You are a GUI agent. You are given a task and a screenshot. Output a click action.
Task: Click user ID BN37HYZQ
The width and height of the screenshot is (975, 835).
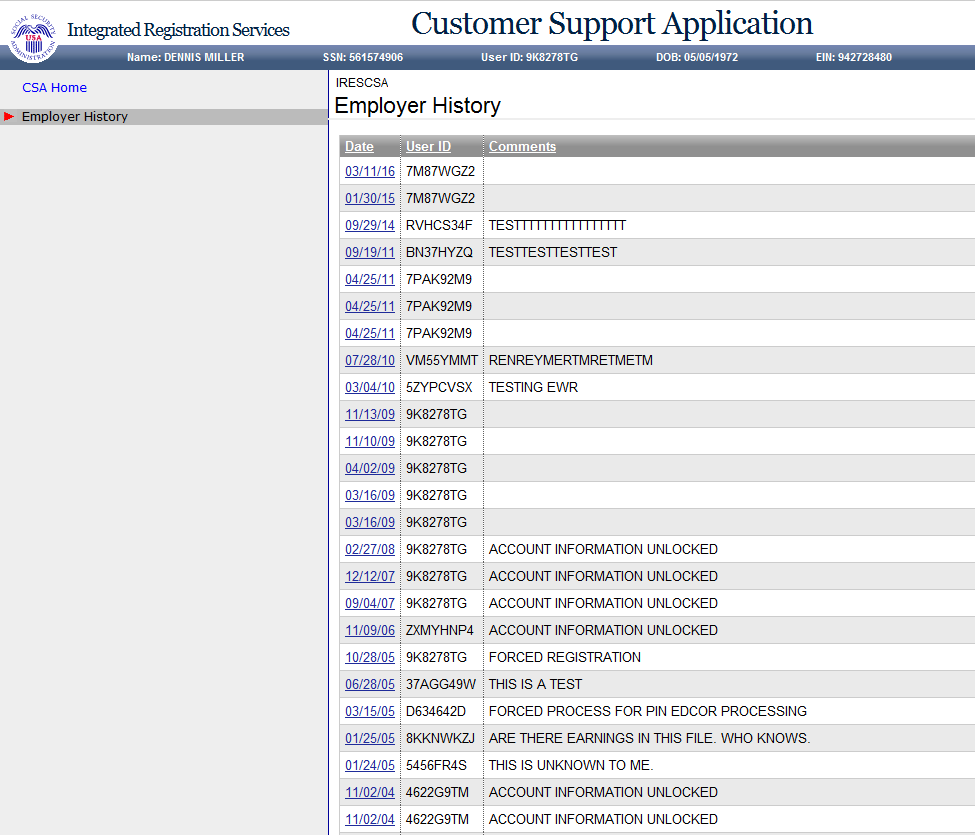coord(439,252)
